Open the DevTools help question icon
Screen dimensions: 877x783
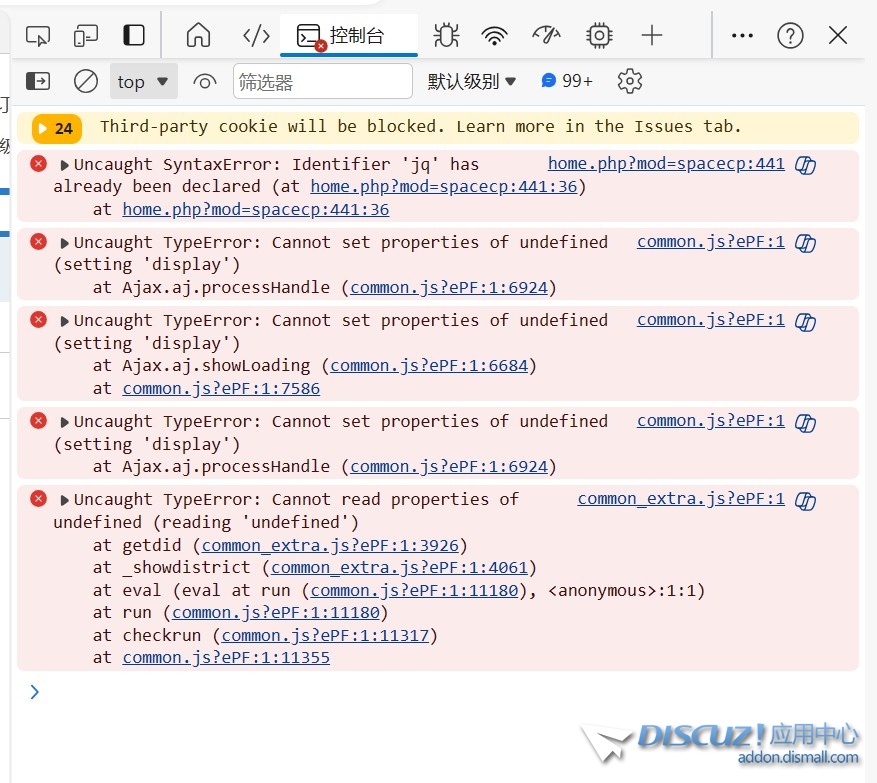[790, 36]
